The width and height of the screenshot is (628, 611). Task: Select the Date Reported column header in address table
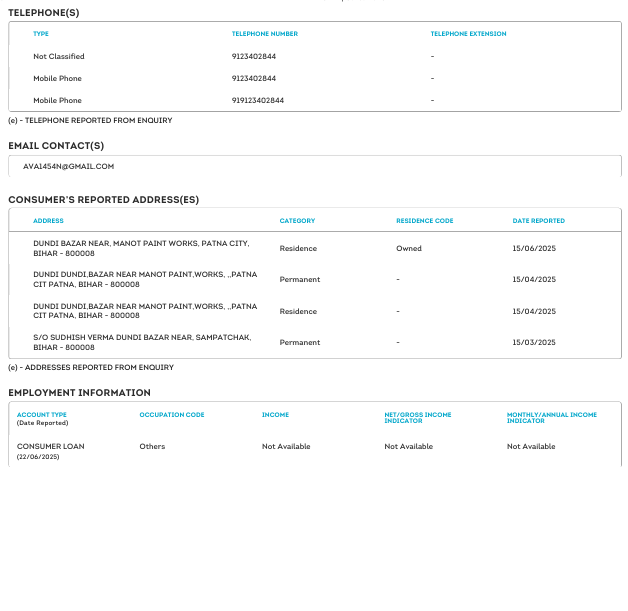click(538, 221)
